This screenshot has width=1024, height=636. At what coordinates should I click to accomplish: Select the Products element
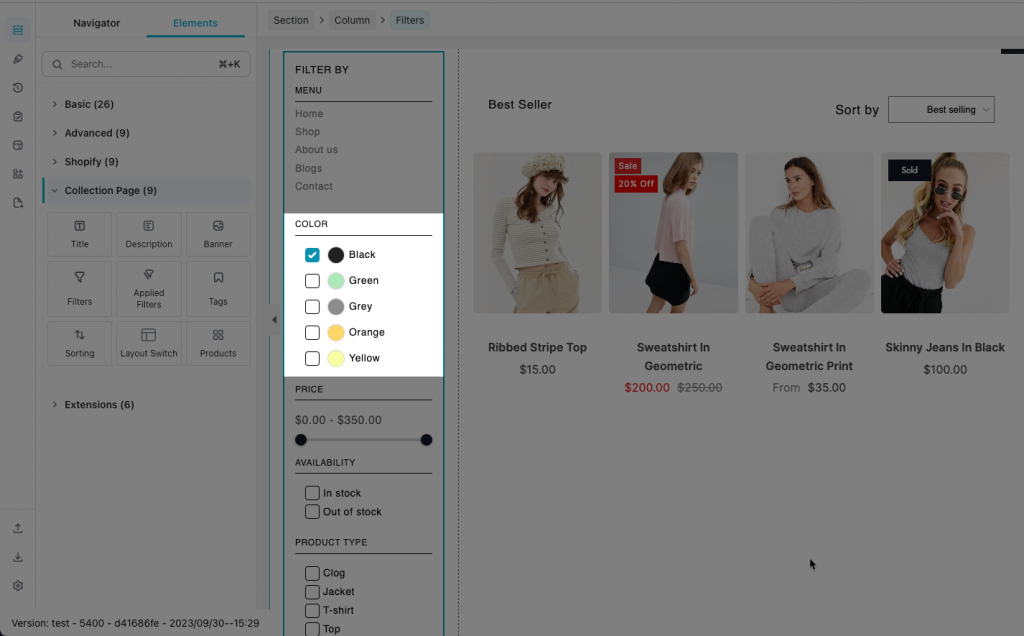(218, 343)
